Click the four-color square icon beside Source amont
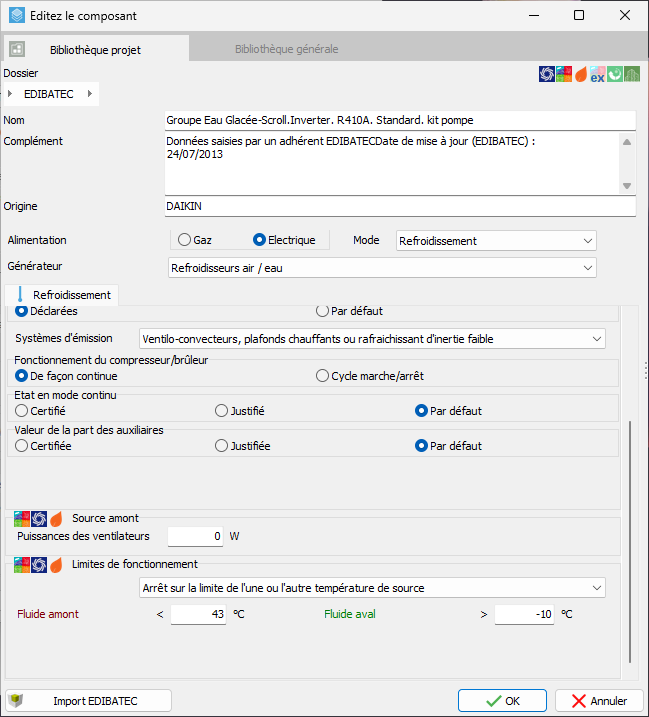This screenshot has height=717, width=649. pos(21,519)
